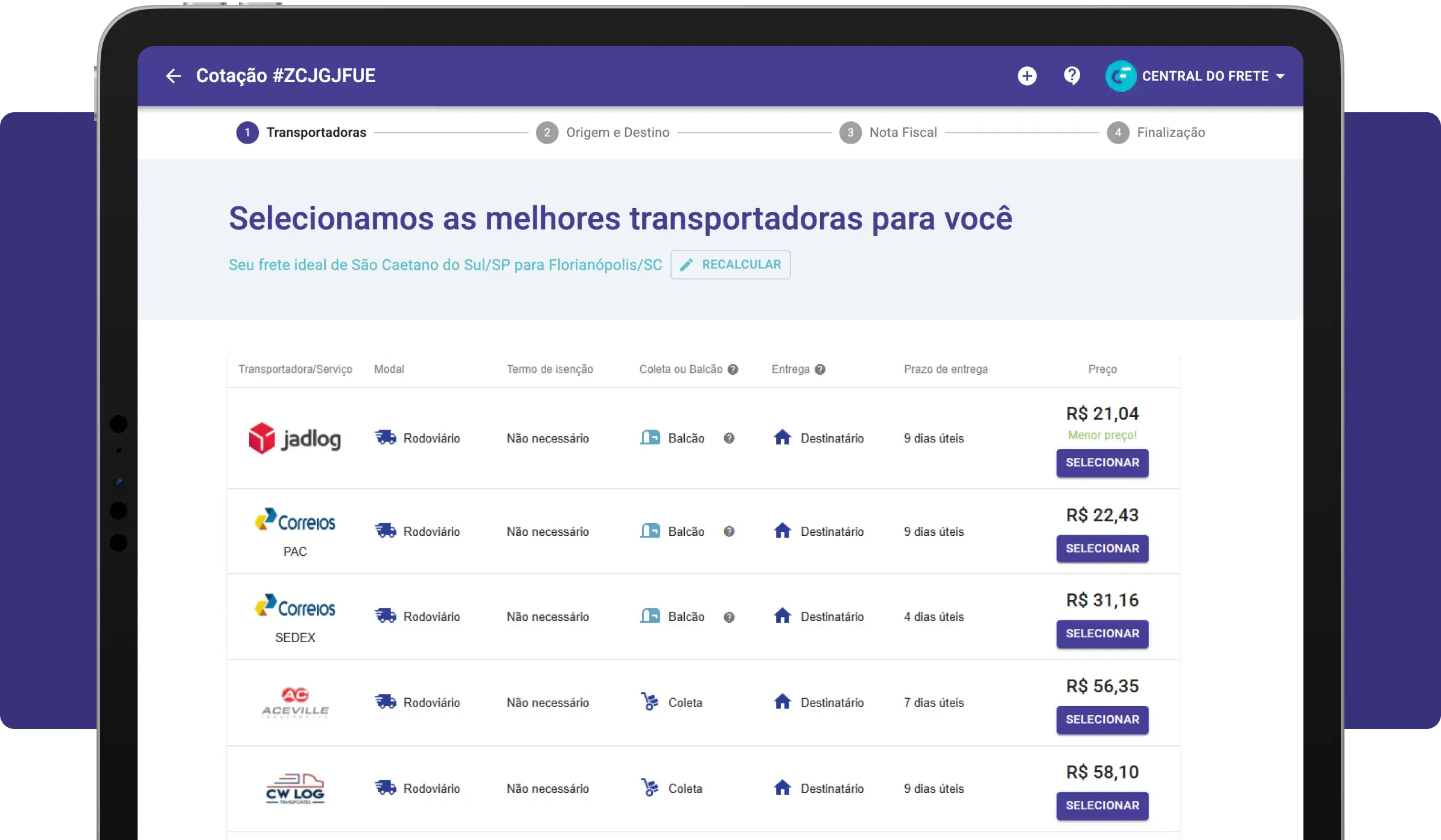Screen dimensions: 1441x840
Task: Click the Transportadora/Serviço column header
Action: (x=295, y=369)
